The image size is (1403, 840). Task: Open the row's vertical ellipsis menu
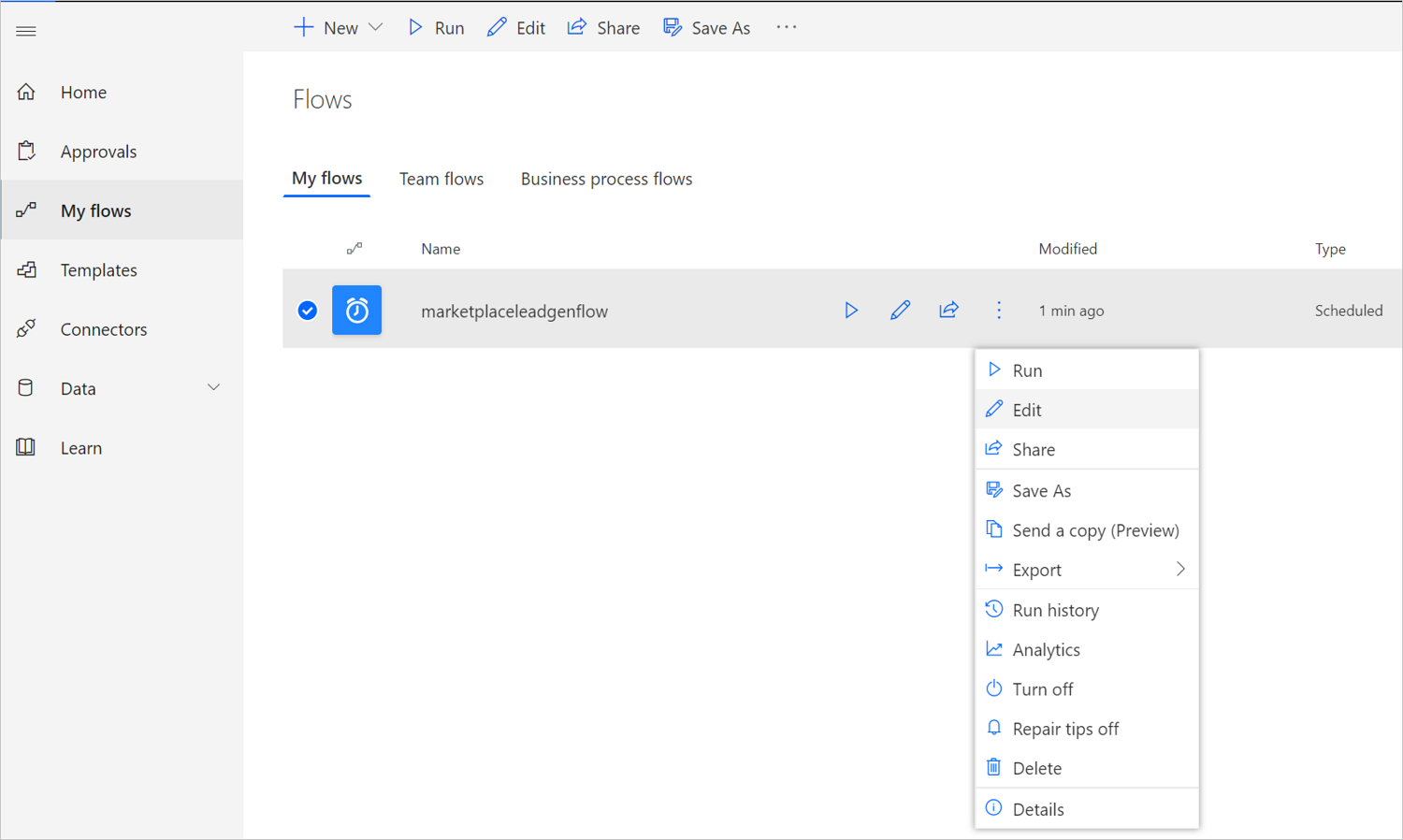998,311
